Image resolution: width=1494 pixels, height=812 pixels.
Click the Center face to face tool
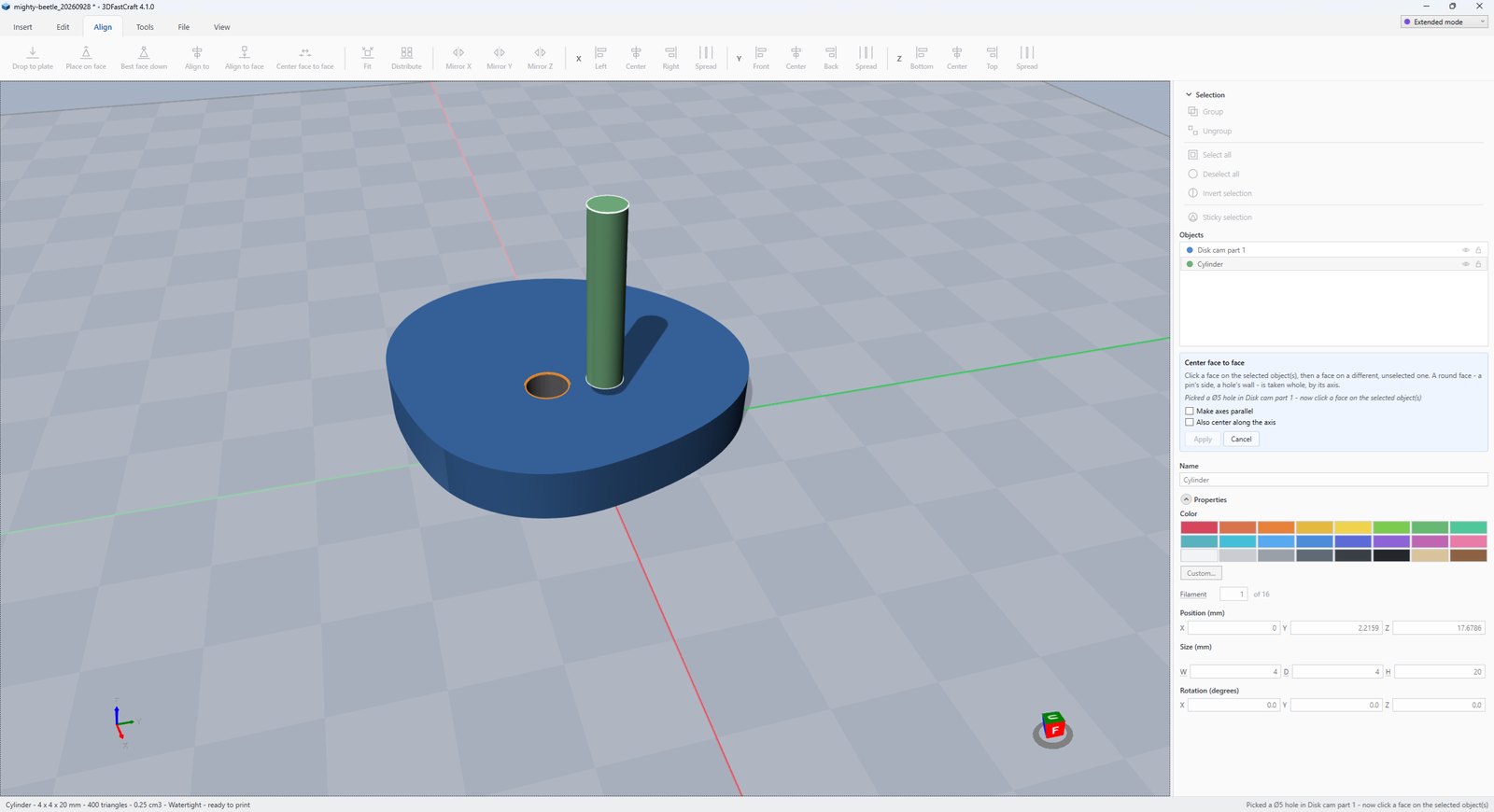tap(304, 58)
